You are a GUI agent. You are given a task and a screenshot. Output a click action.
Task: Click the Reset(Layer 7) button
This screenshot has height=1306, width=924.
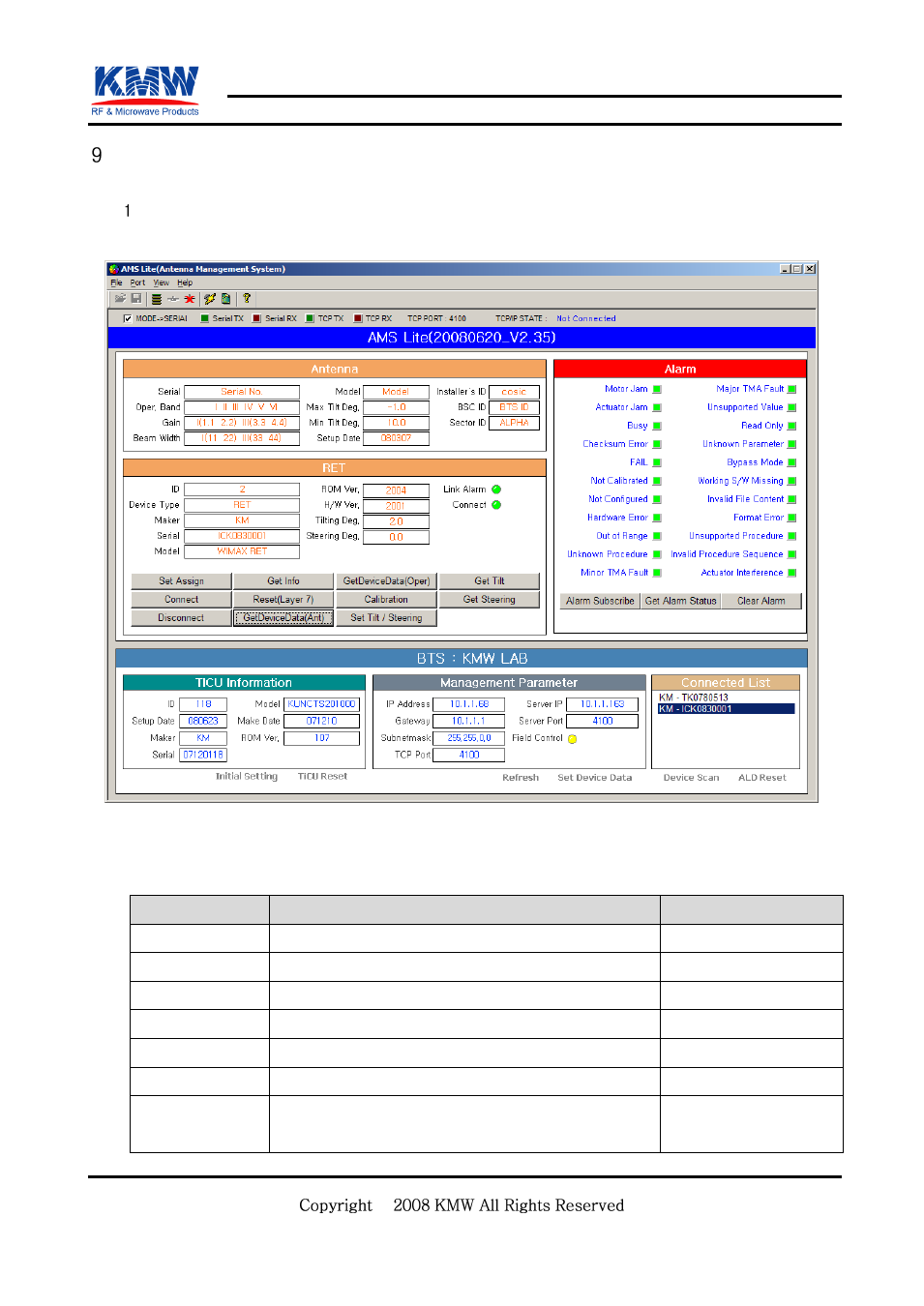tap(283, 600)
